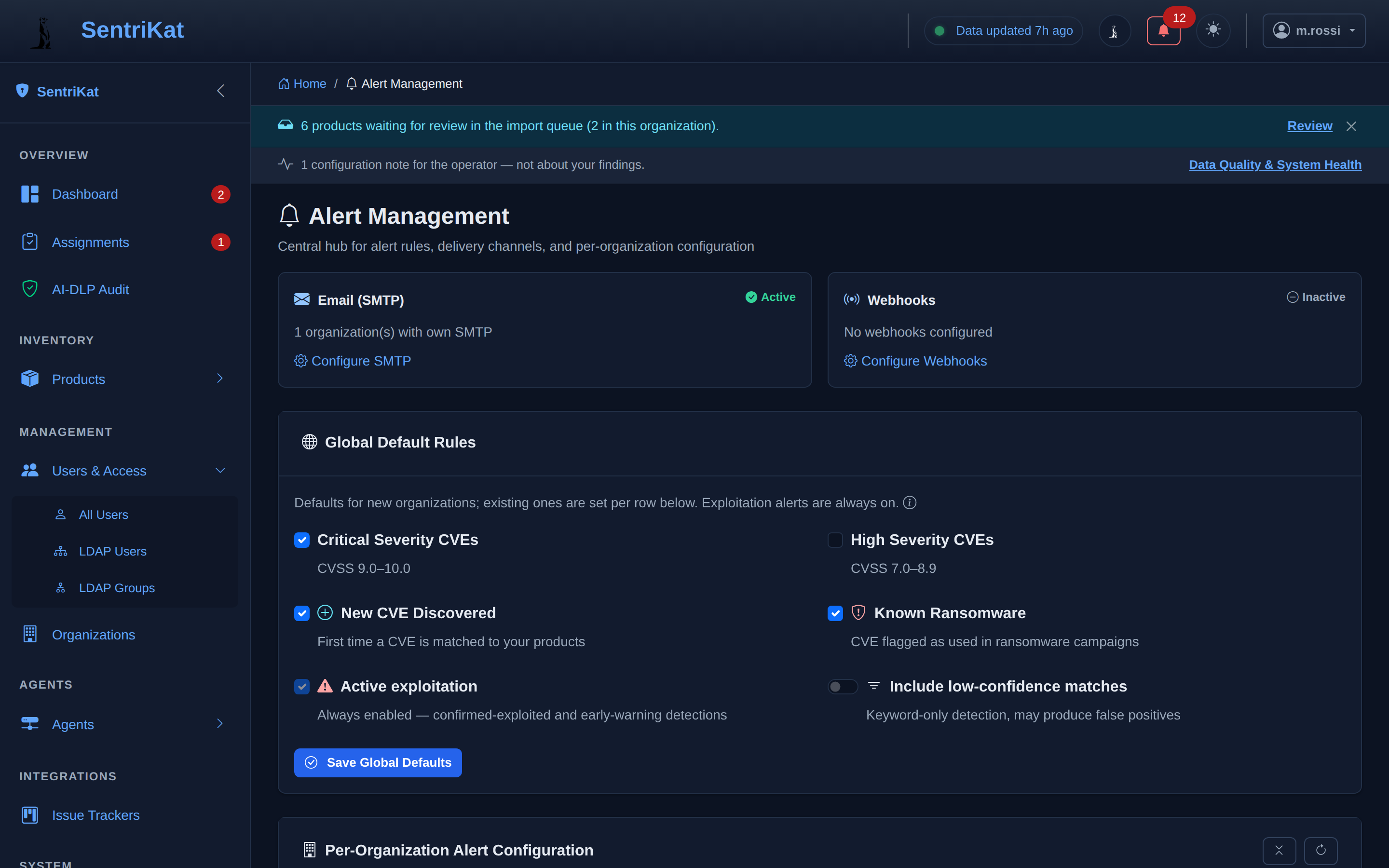Click the meerkat icon button in header

click(x=1114, y=31)
